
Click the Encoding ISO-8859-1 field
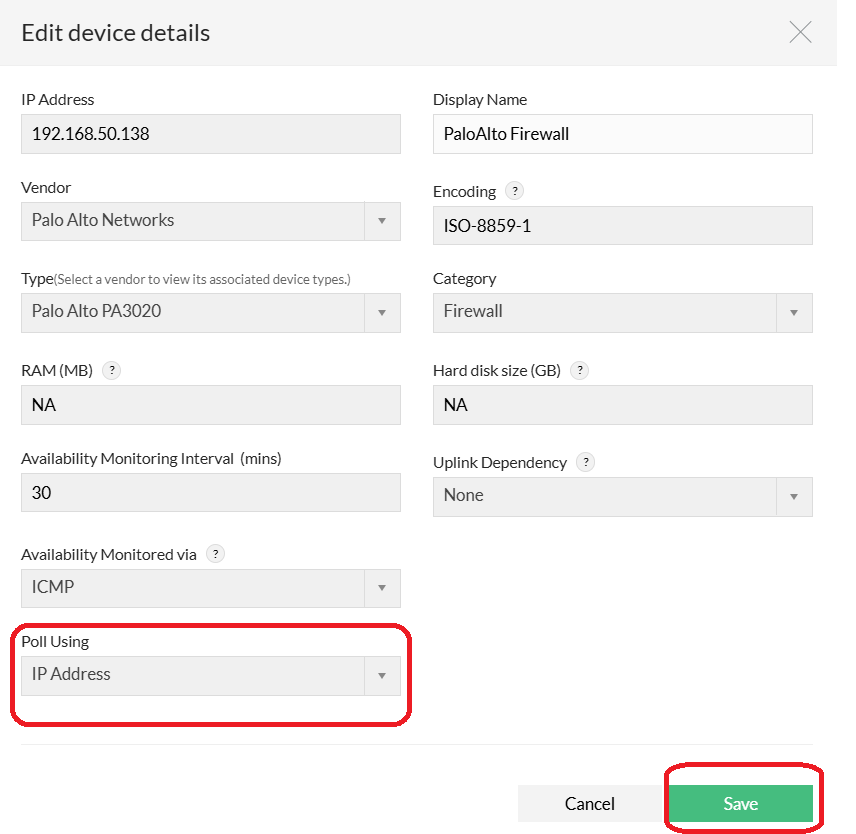tap(622, 226)
